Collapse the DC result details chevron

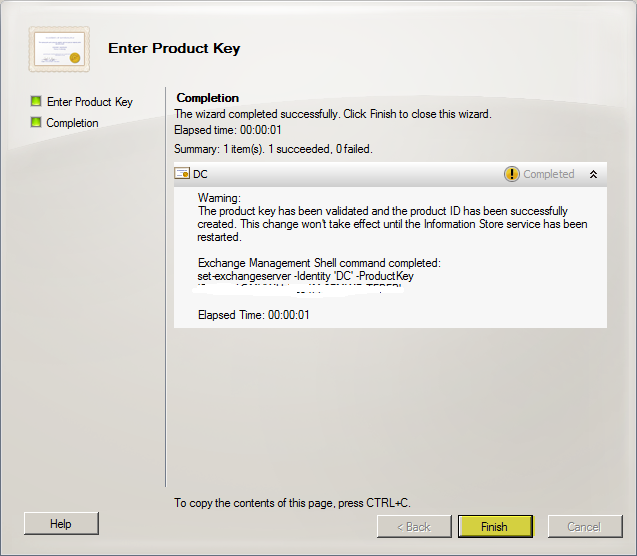click(x=593, y=174)
